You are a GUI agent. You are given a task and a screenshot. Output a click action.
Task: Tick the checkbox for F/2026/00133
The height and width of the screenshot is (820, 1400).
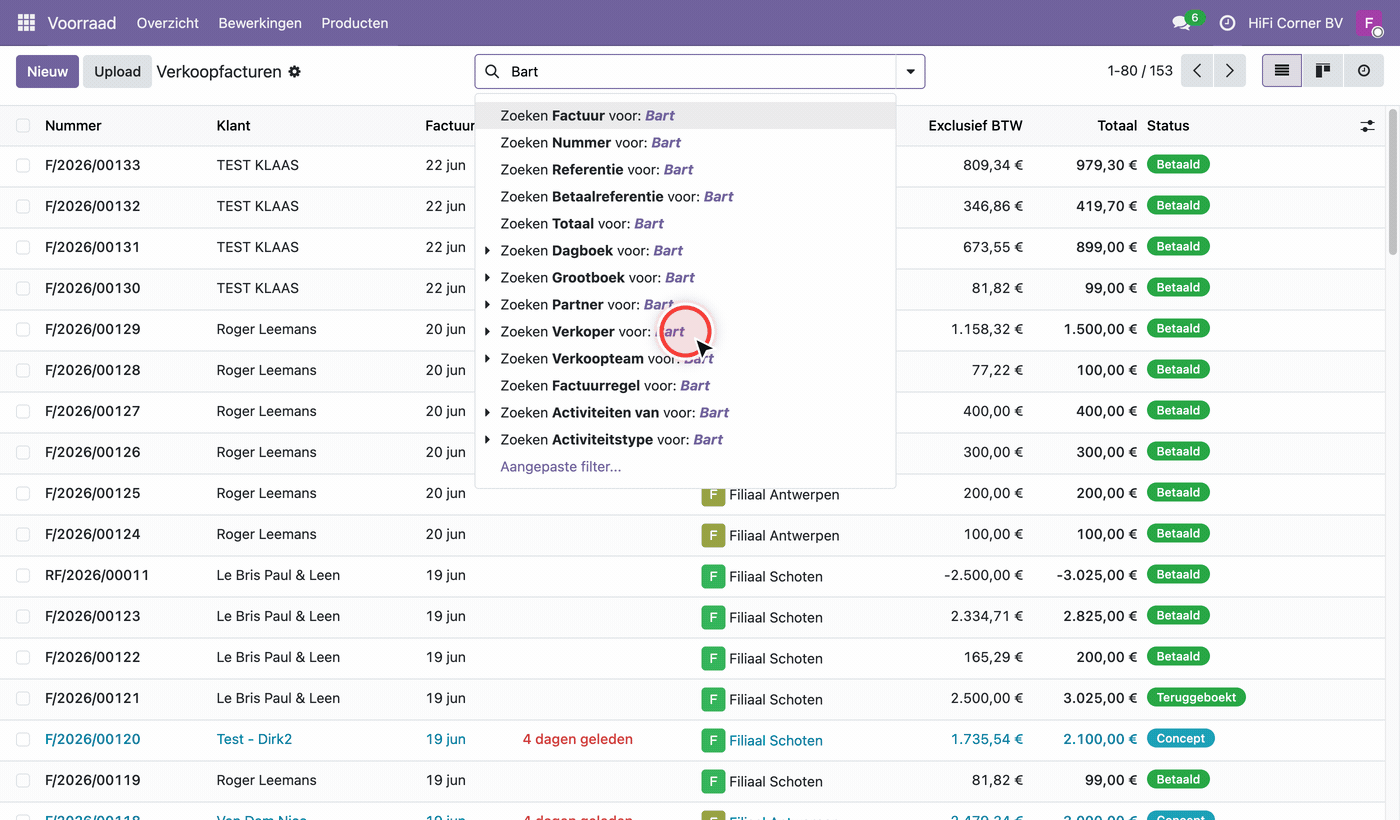pos(23,165)
